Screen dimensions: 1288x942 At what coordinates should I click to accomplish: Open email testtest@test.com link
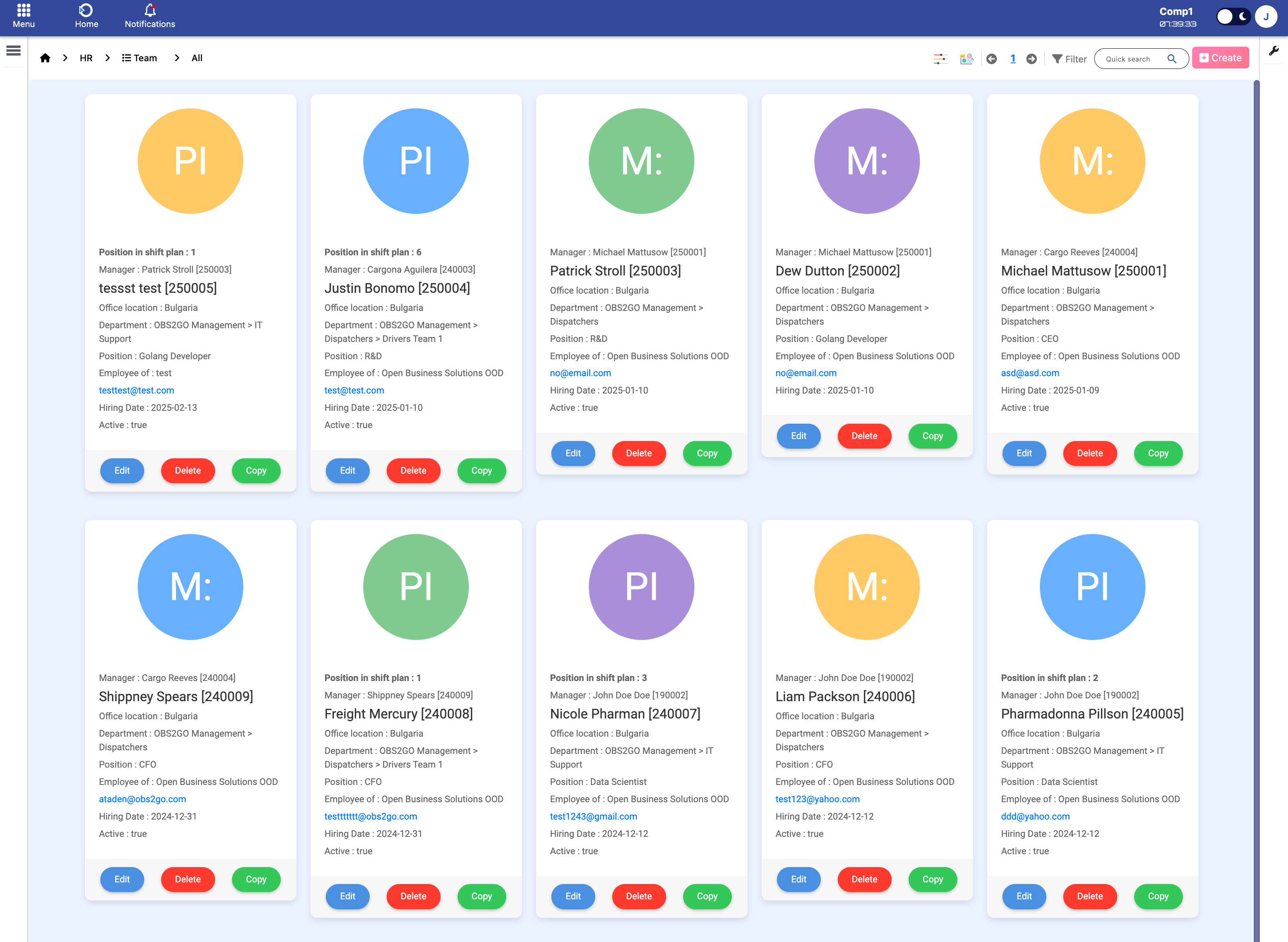pos(136,391)
